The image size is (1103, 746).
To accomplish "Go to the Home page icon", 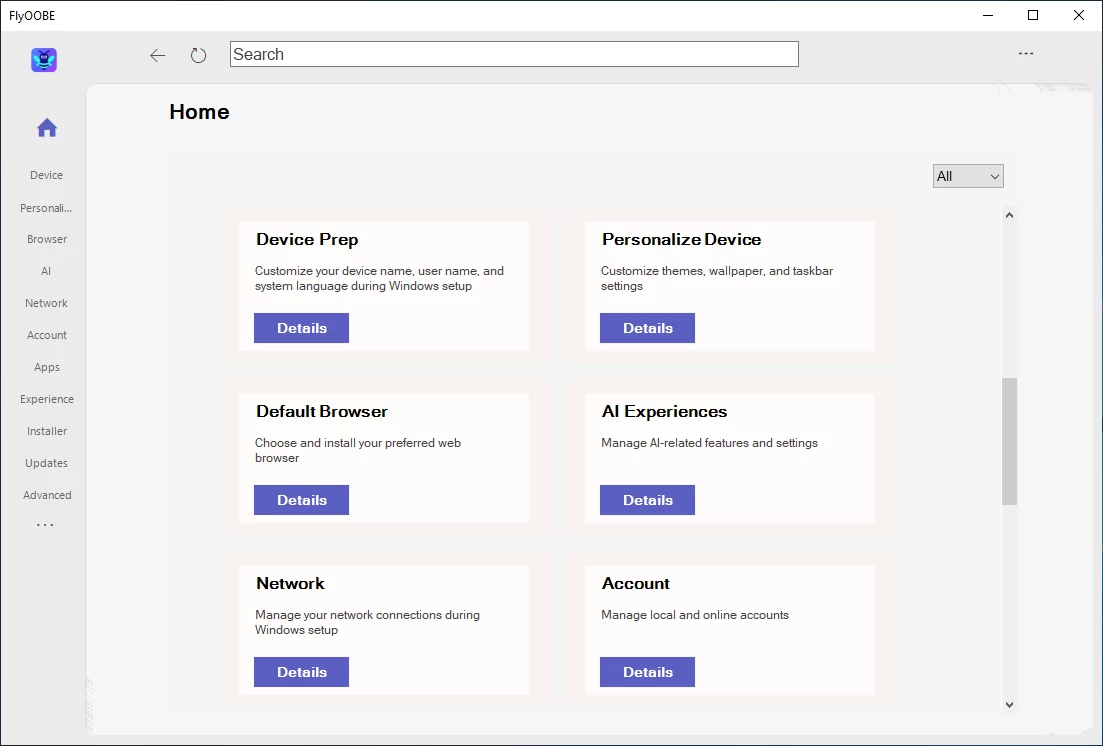I will point(47,128).
